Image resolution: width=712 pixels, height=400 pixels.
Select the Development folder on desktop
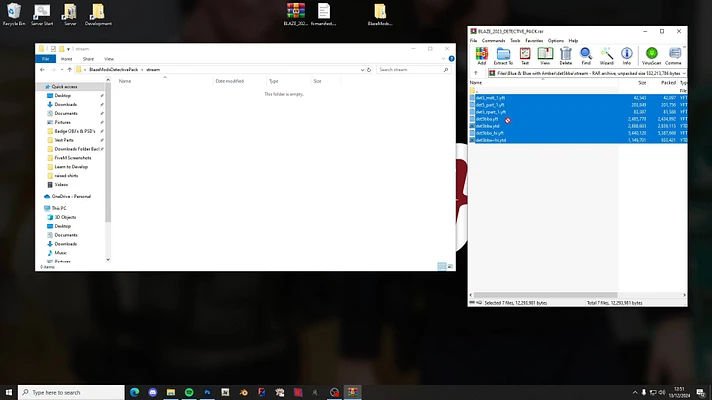pos(98,15)
